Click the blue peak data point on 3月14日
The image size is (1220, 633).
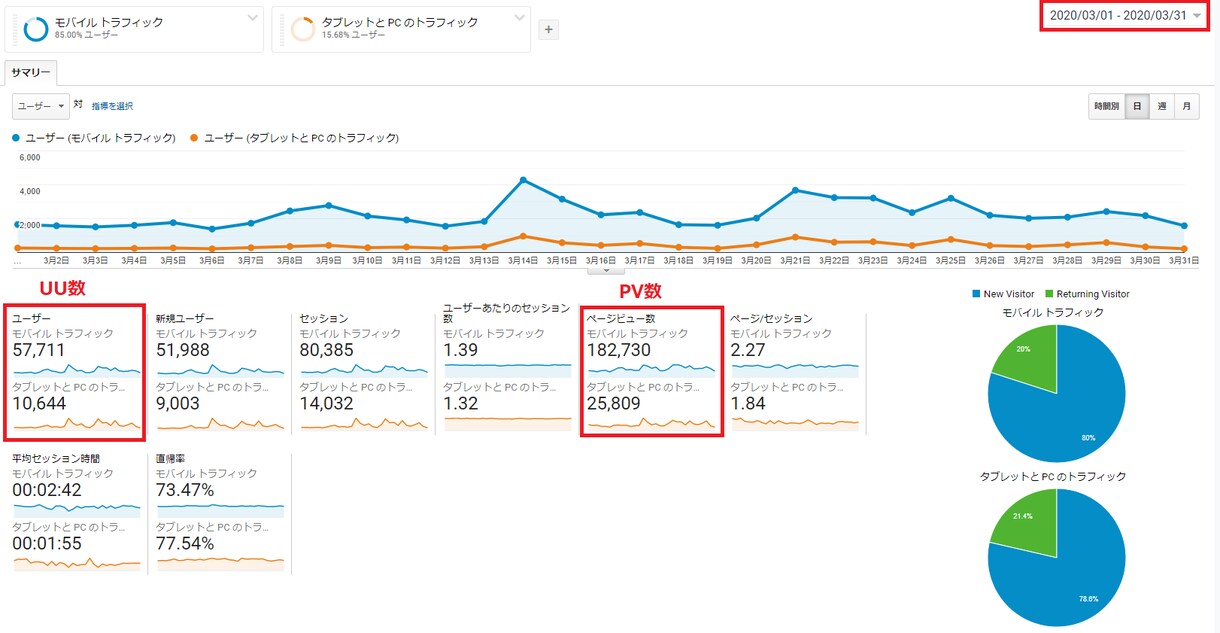click(x=523, y=180)
